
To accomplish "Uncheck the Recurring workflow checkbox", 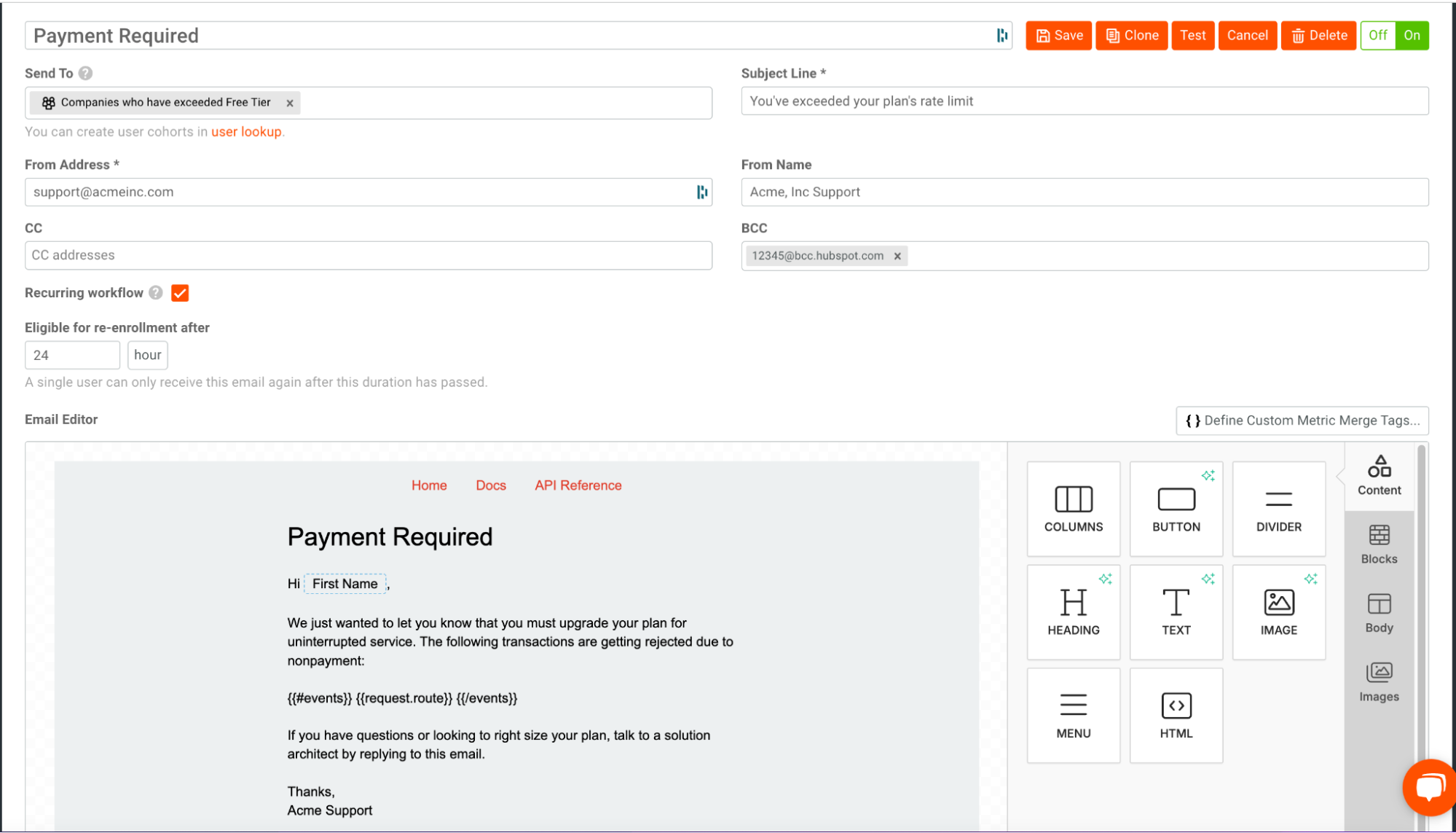I will (180, 293).
